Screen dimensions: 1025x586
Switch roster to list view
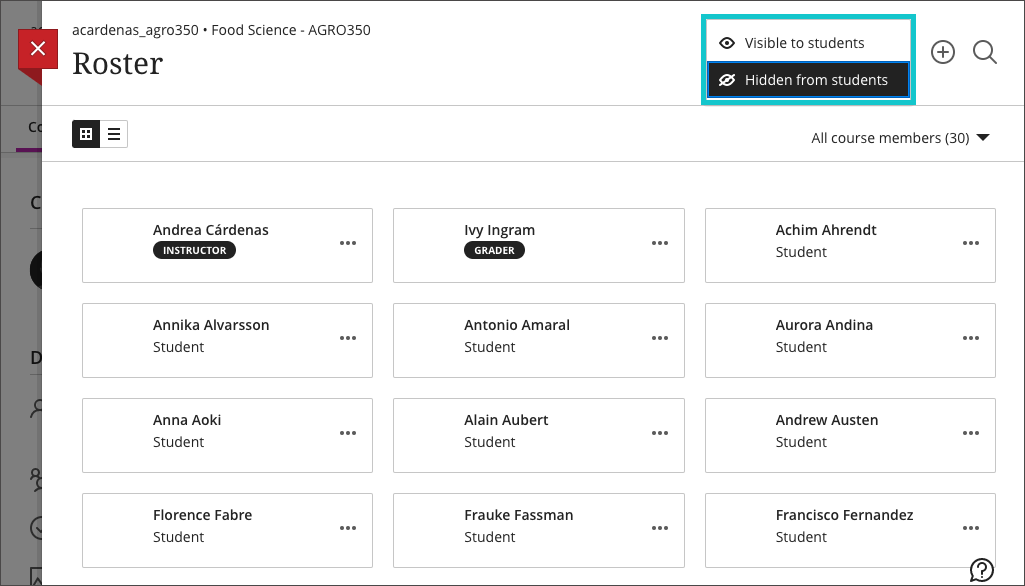tap(114, 134)
